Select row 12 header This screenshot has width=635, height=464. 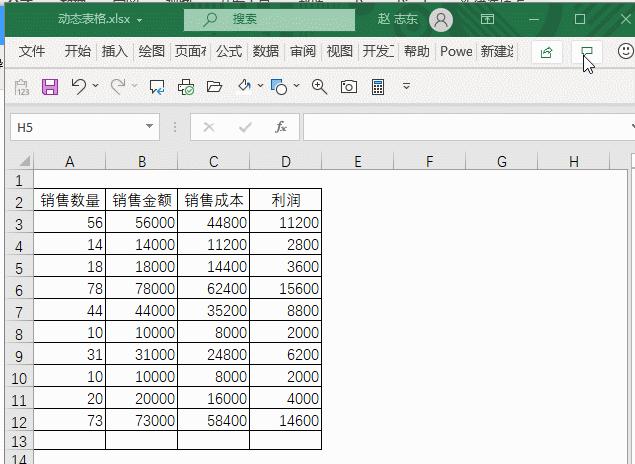(x=19, y=421)
